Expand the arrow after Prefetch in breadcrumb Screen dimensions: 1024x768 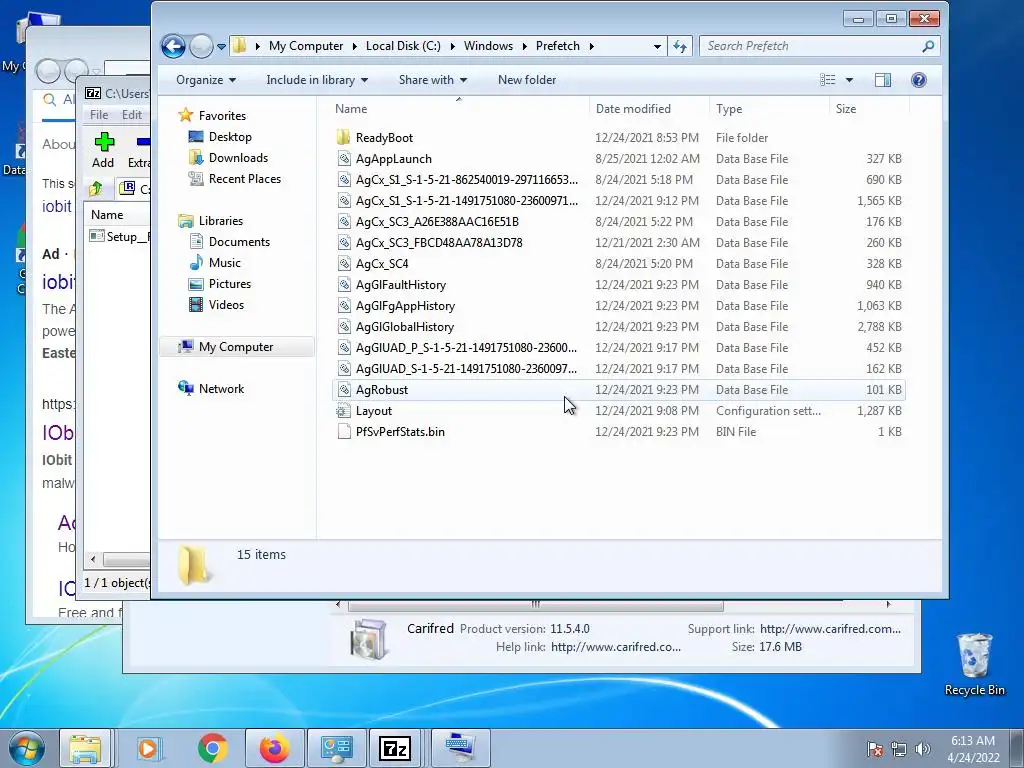click(x=591, y=46)
